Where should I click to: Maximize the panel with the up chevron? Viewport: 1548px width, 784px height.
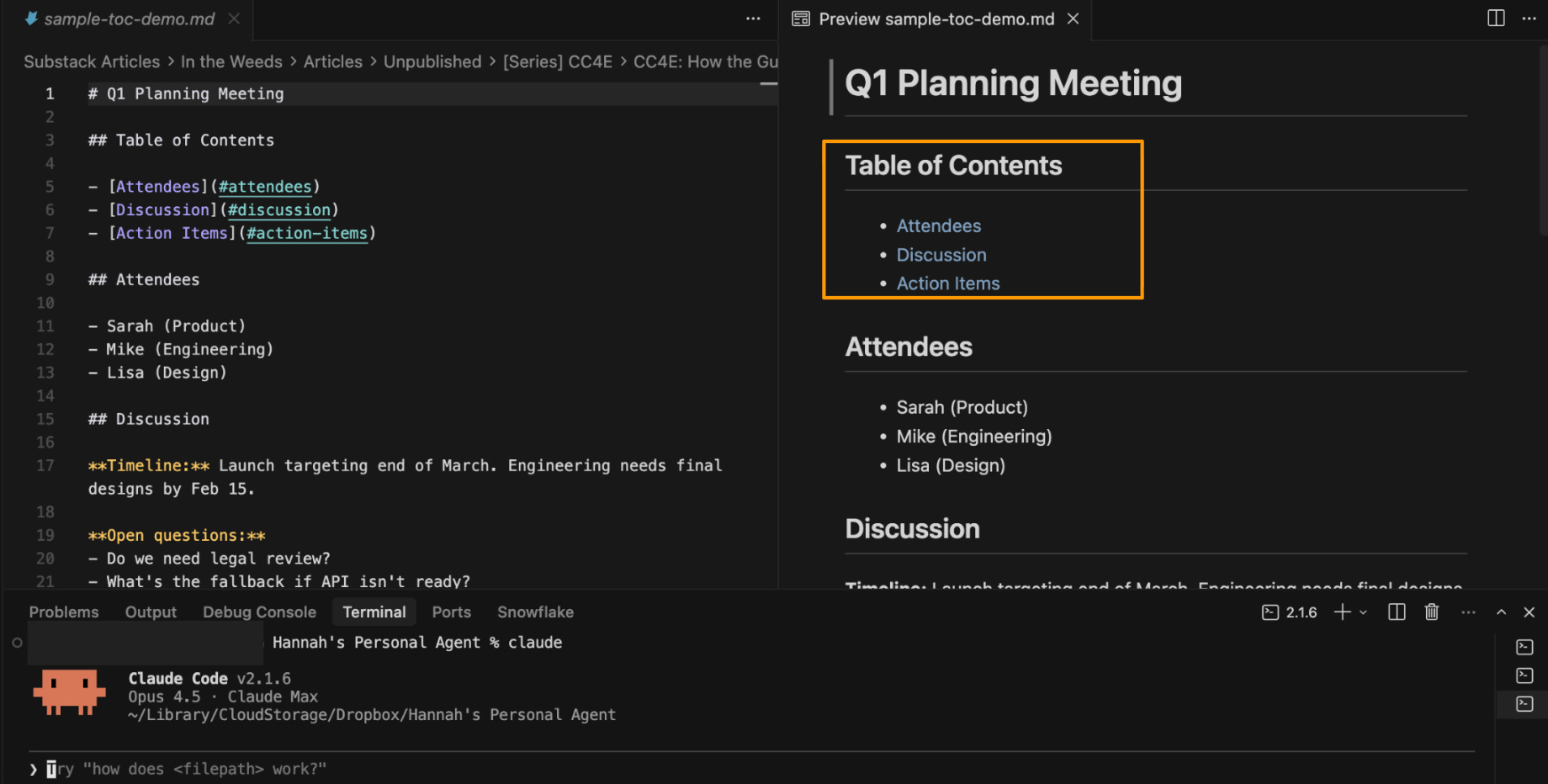coord(1501,612)
